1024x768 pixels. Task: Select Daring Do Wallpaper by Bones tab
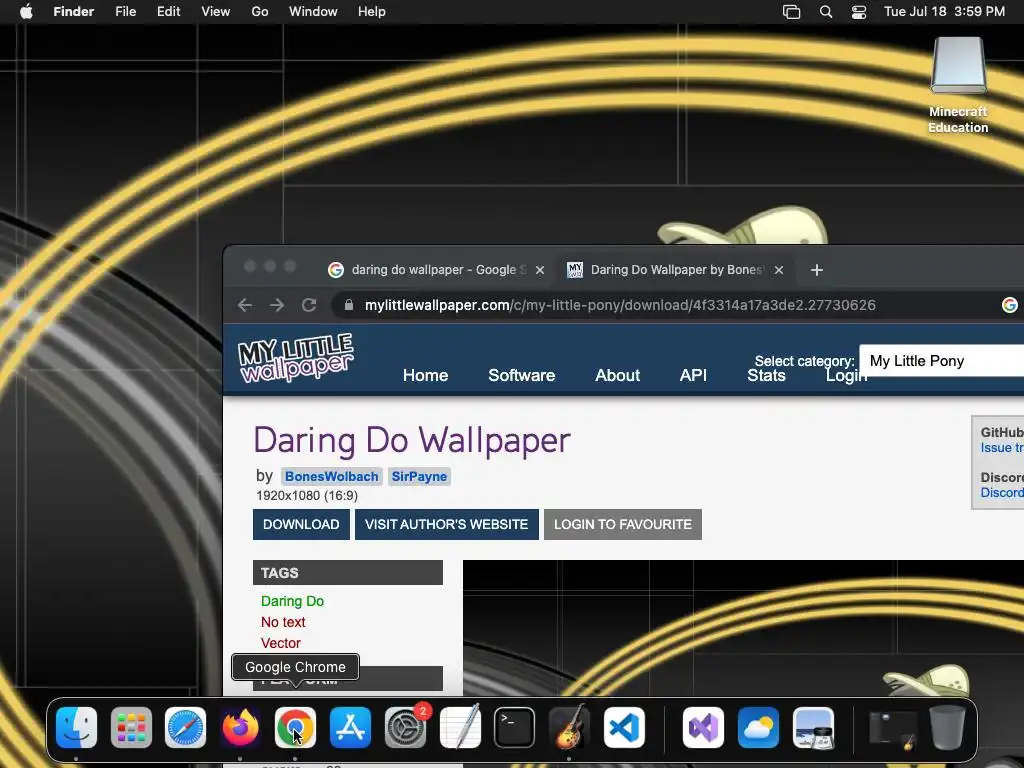pyautogui.click(x=675, y=270)
